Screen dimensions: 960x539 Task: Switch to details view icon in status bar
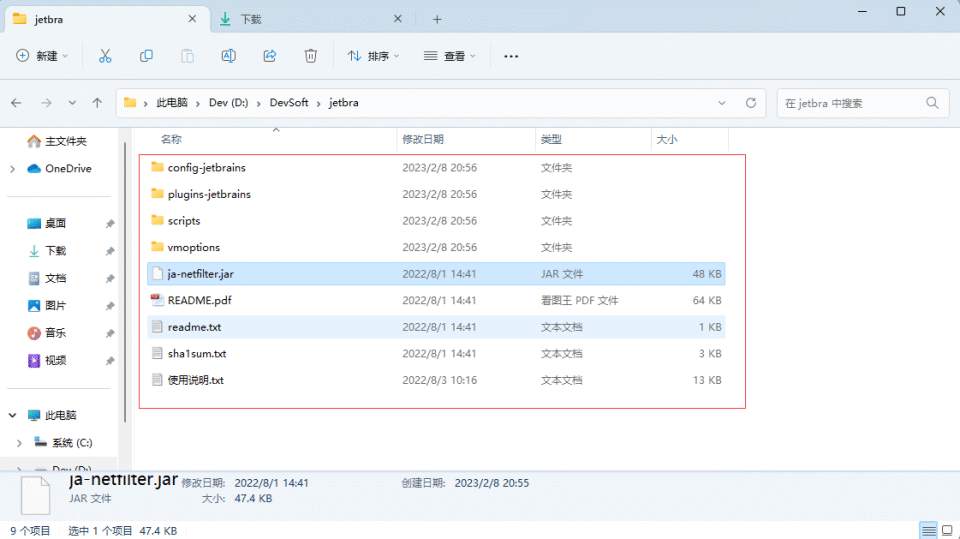pos(929,530)
